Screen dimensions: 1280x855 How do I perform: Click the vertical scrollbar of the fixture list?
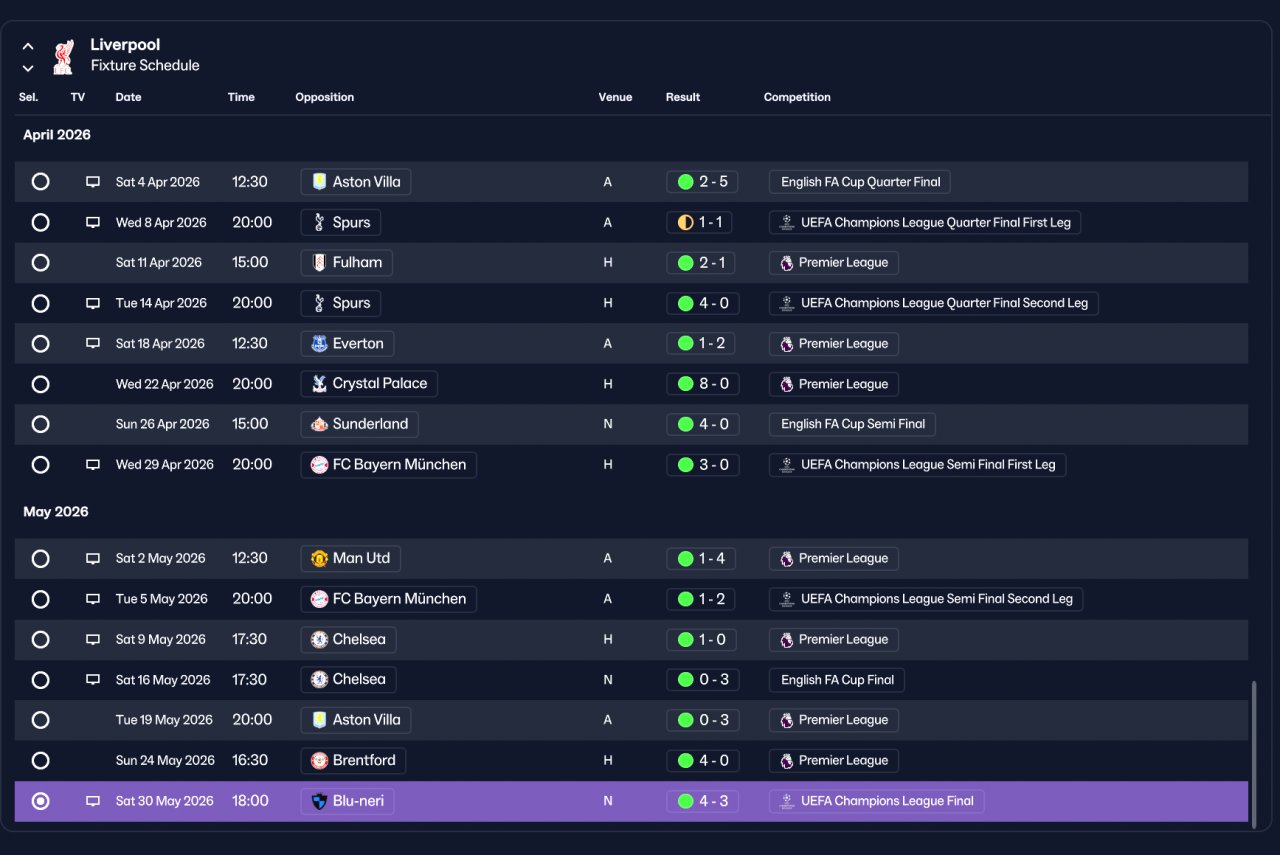[x=1253, y=752]
